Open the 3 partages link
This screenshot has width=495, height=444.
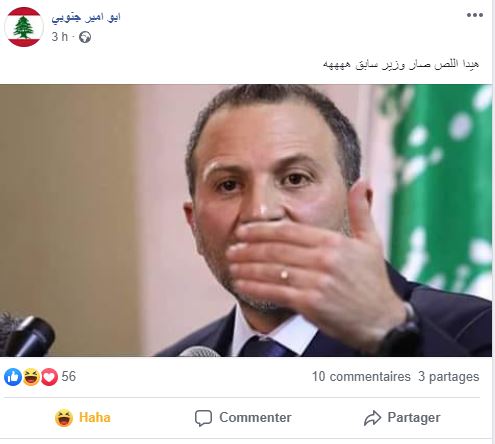pos(449,377)
